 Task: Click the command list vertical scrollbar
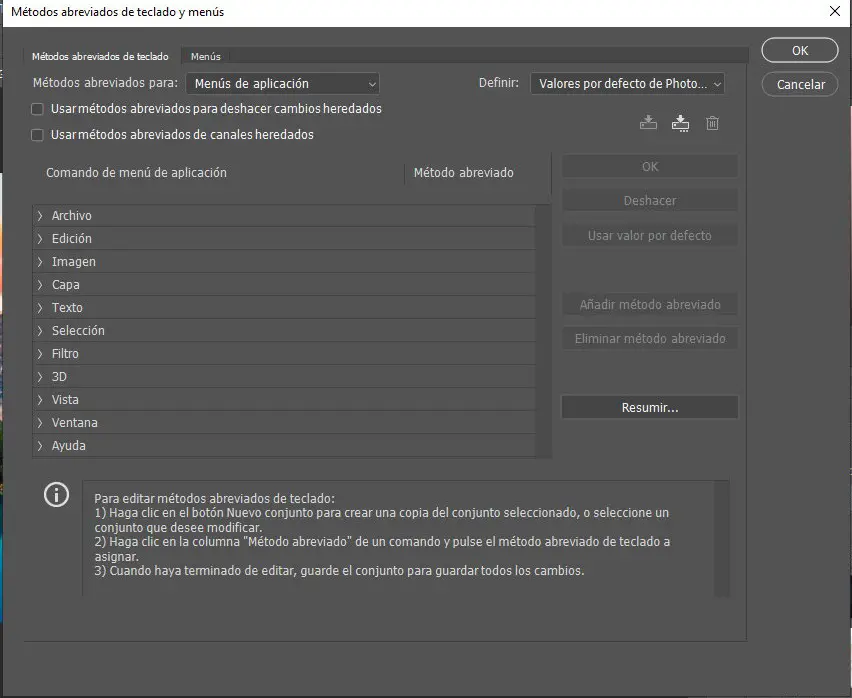coord(543,331)
